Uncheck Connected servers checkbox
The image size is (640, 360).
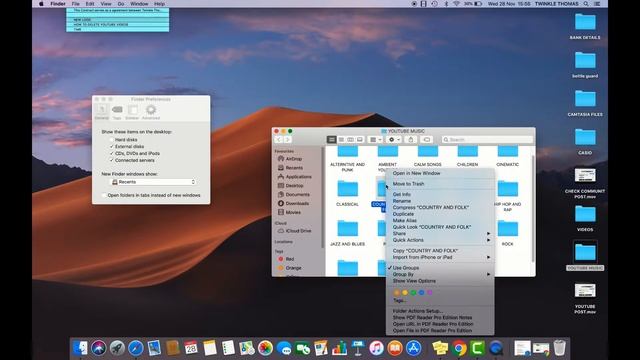111,160
